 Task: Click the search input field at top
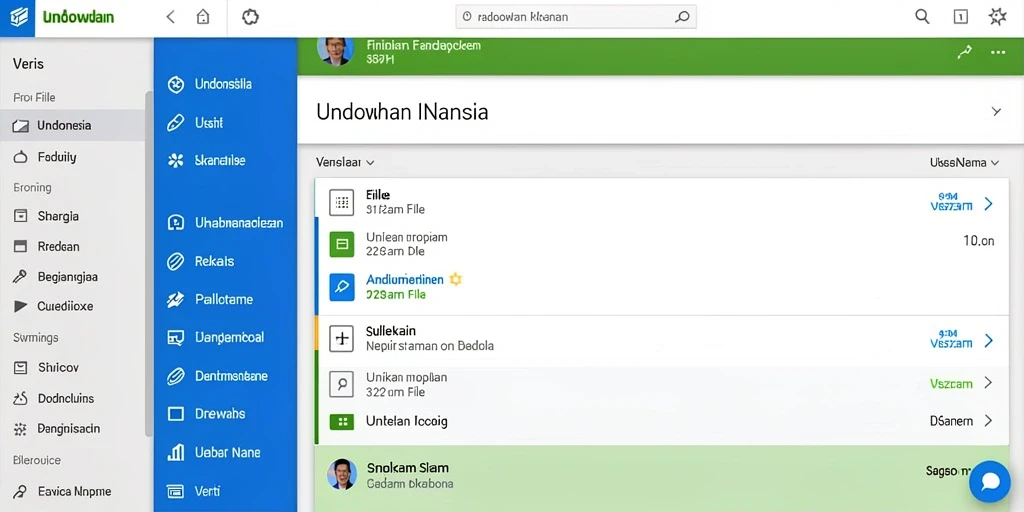click(575, 17)
